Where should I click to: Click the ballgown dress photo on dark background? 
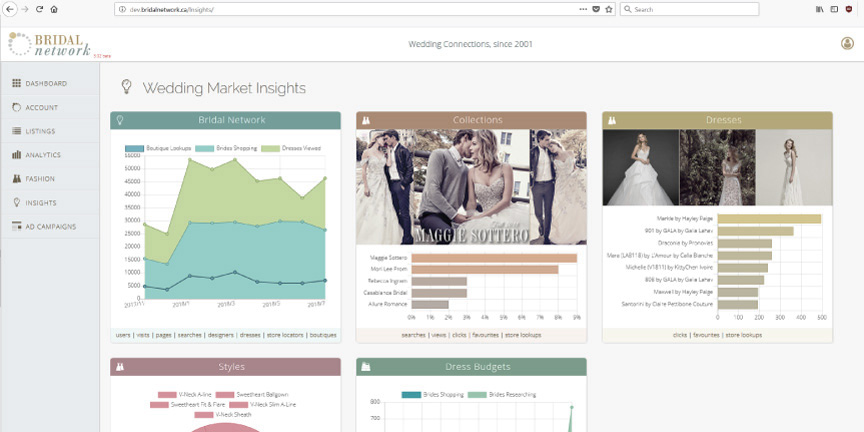coord(641,168)
